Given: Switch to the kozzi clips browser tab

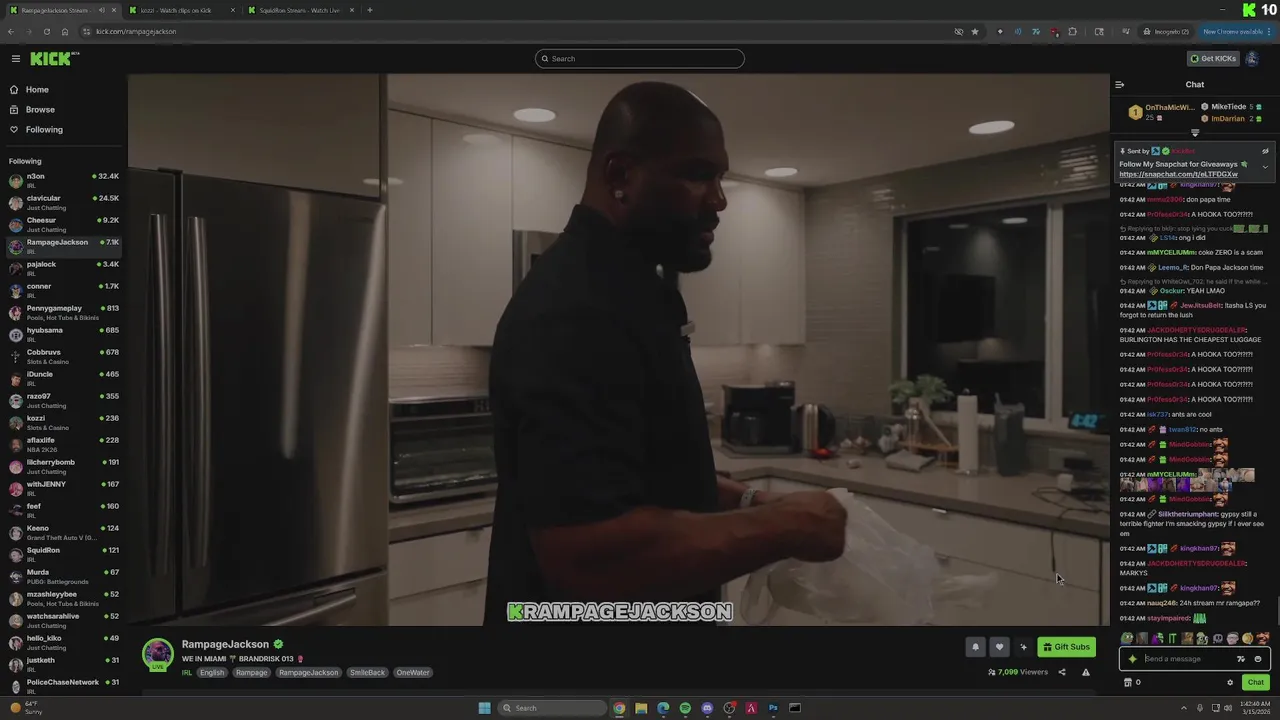Looking at the screenshot, I should tap(183, 10).
